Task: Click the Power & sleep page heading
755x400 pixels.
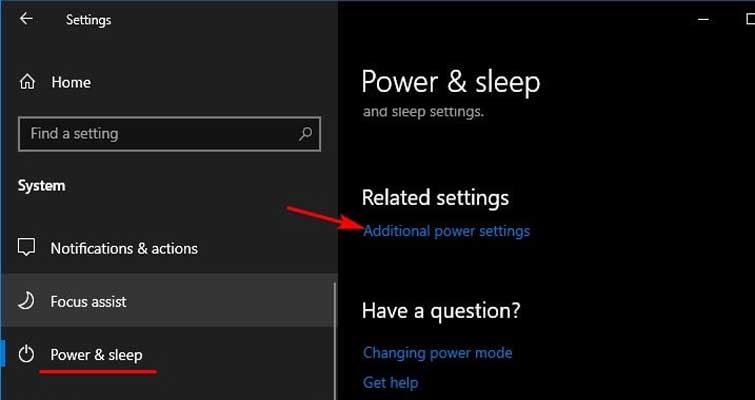Action: pos(451,82)
